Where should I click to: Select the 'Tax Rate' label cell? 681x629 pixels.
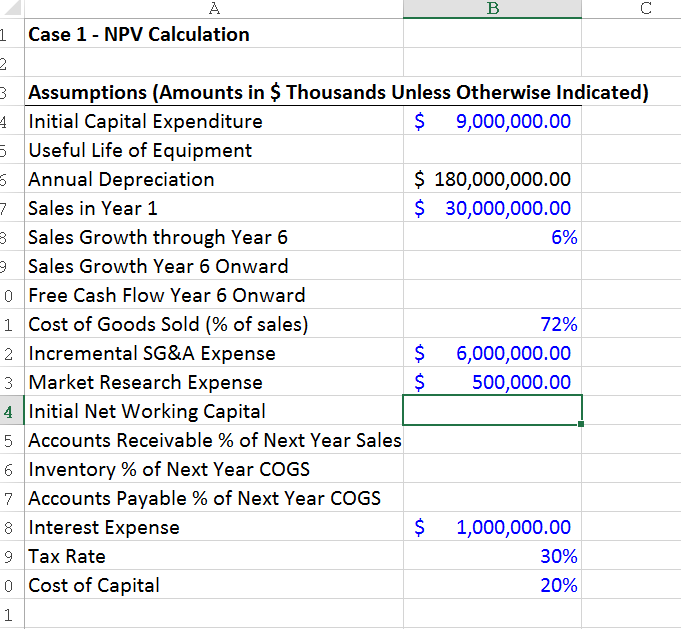[x=214, y=556]
